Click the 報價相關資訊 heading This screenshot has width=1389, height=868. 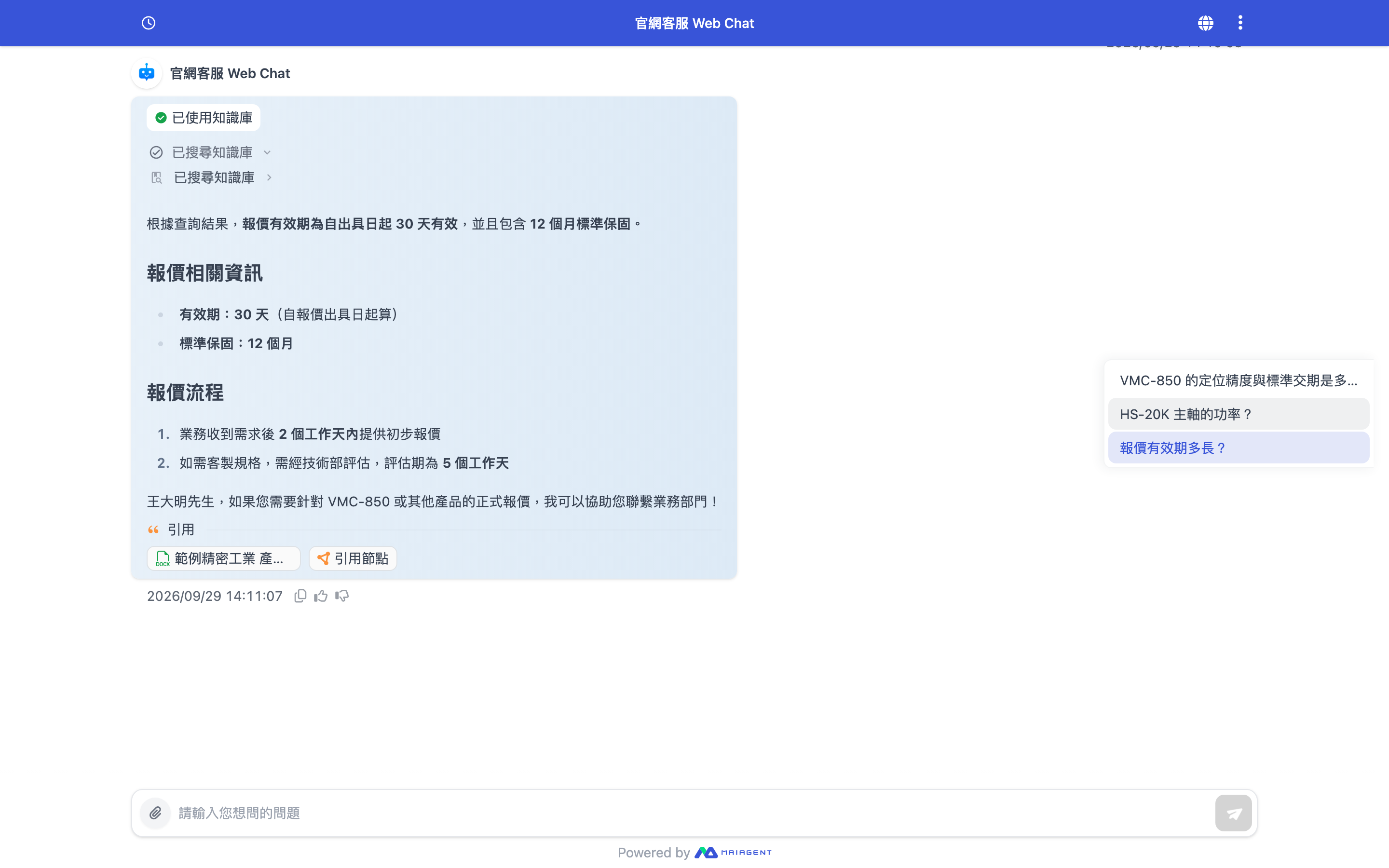[205, 273]
